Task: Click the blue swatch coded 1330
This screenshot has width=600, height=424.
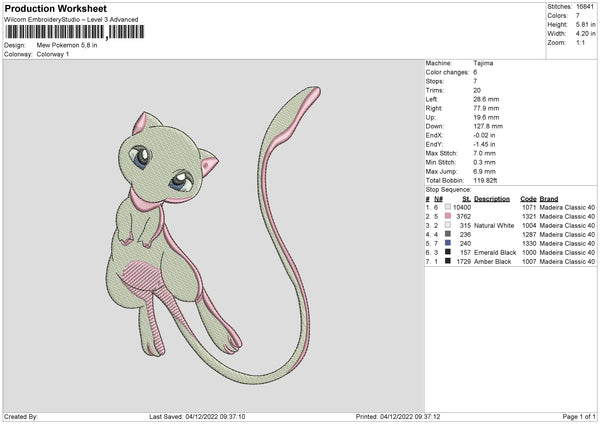Action: tap(448, 243)
